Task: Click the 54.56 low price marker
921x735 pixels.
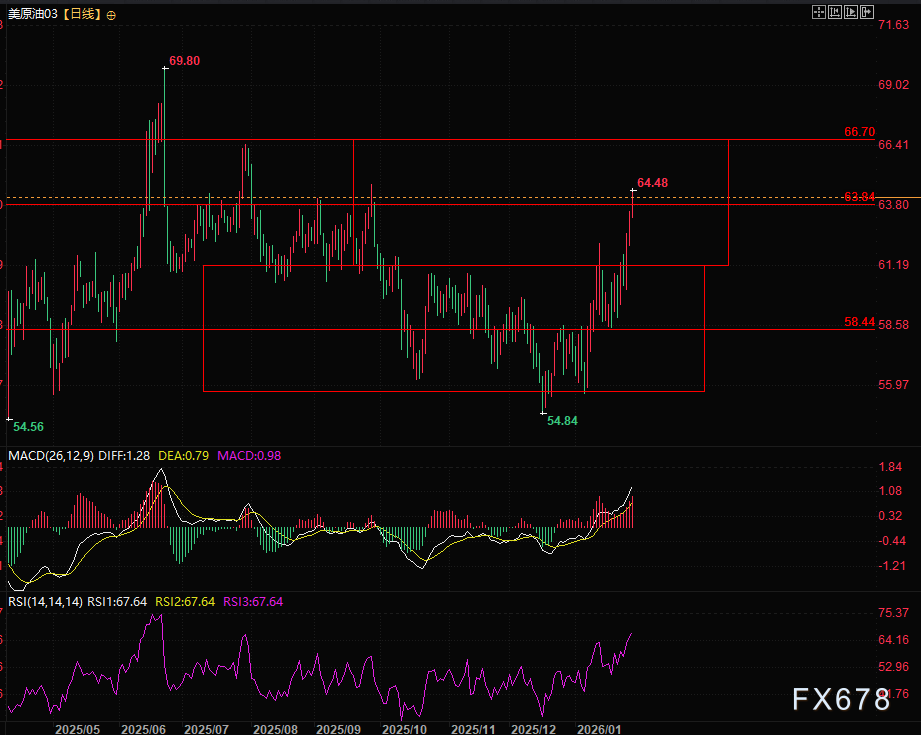Action: coord(28,427)
